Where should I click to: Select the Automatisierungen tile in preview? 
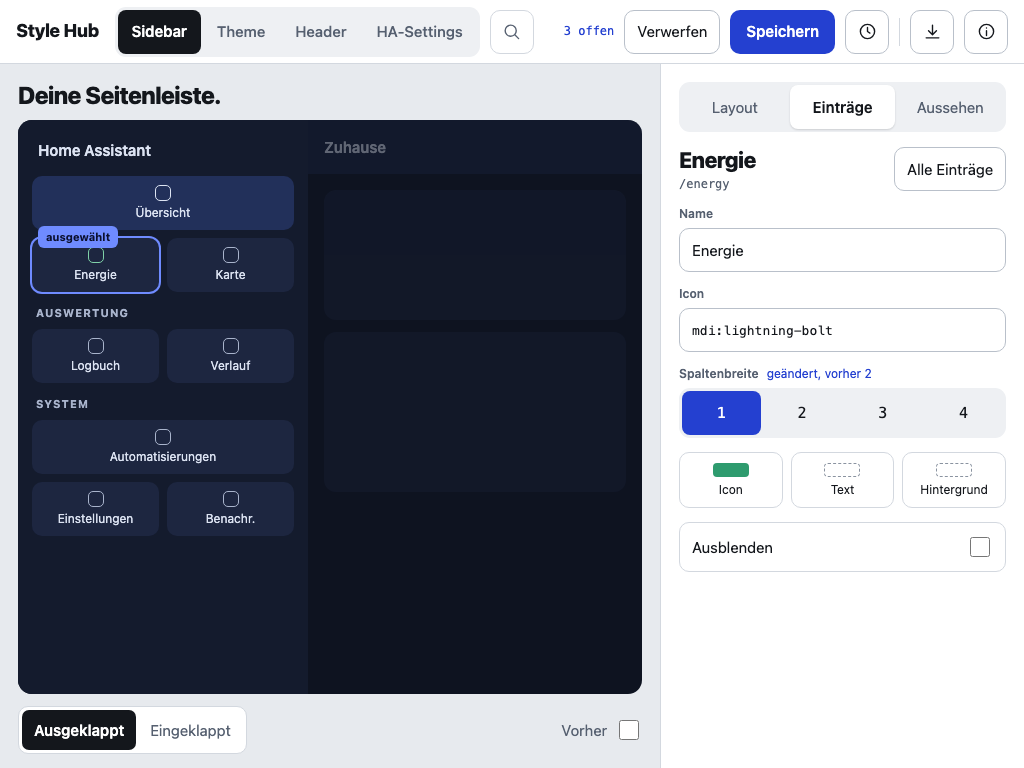[x=163, y=447]
